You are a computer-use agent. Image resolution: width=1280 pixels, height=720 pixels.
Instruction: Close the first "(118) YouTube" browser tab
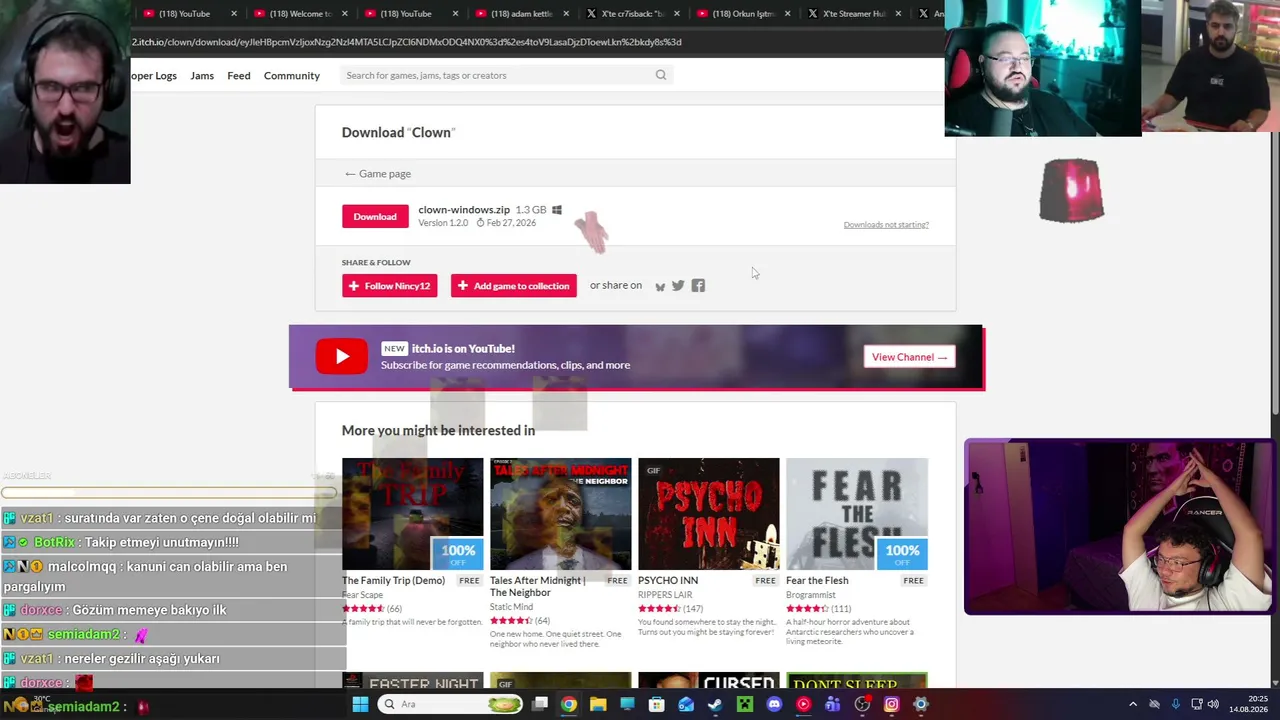pos(234,14)
